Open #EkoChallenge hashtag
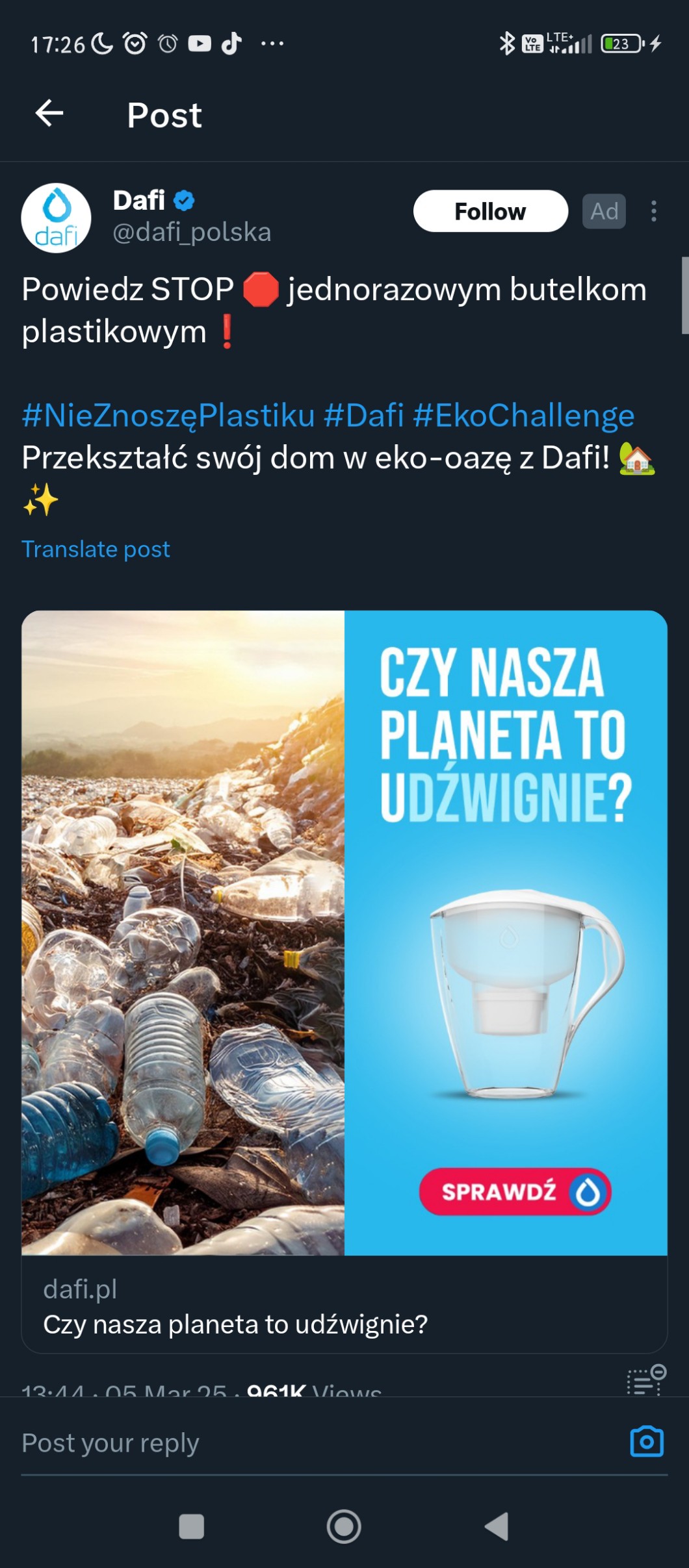689x1568 pixels. coord(524,416)
